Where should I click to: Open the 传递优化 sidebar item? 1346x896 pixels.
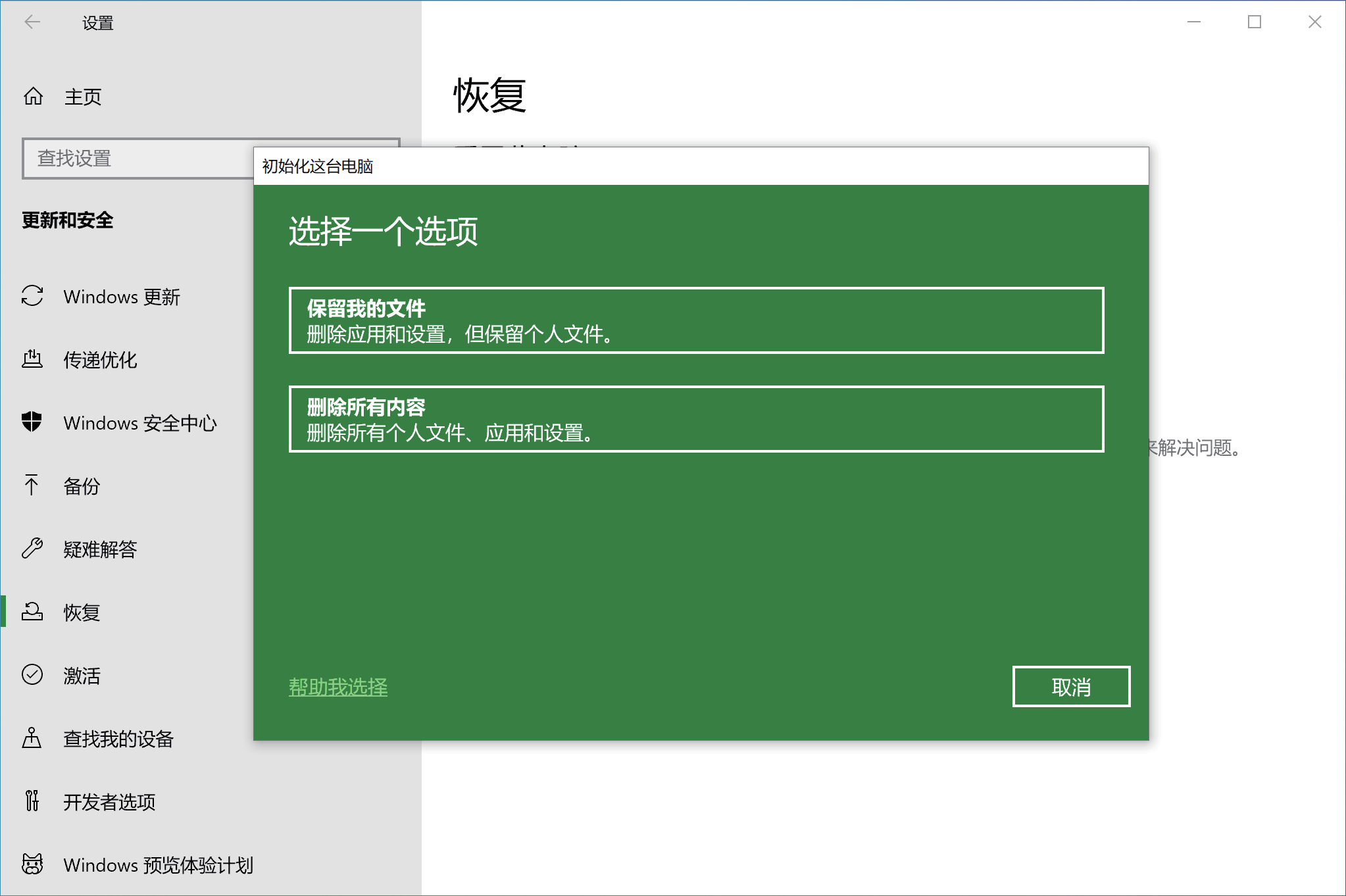tap(100, 360)
